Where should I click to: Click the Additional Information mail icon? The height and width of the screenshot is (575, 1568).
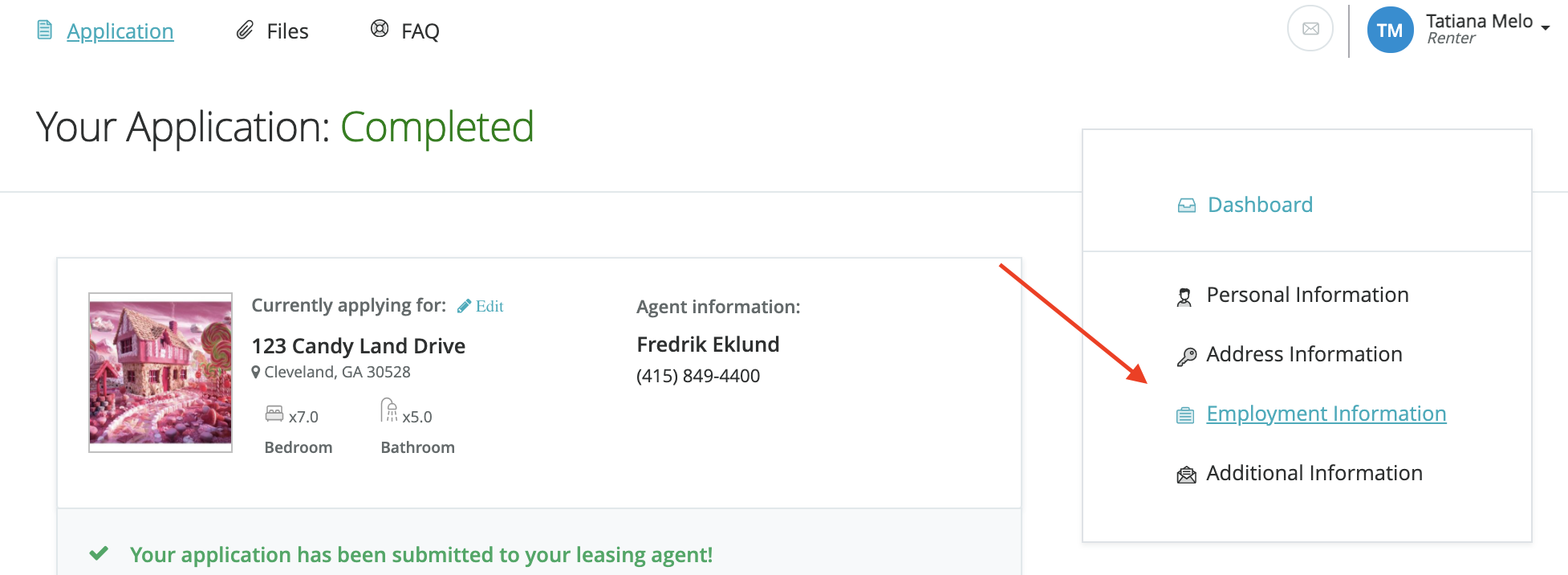click(1186, 475)
